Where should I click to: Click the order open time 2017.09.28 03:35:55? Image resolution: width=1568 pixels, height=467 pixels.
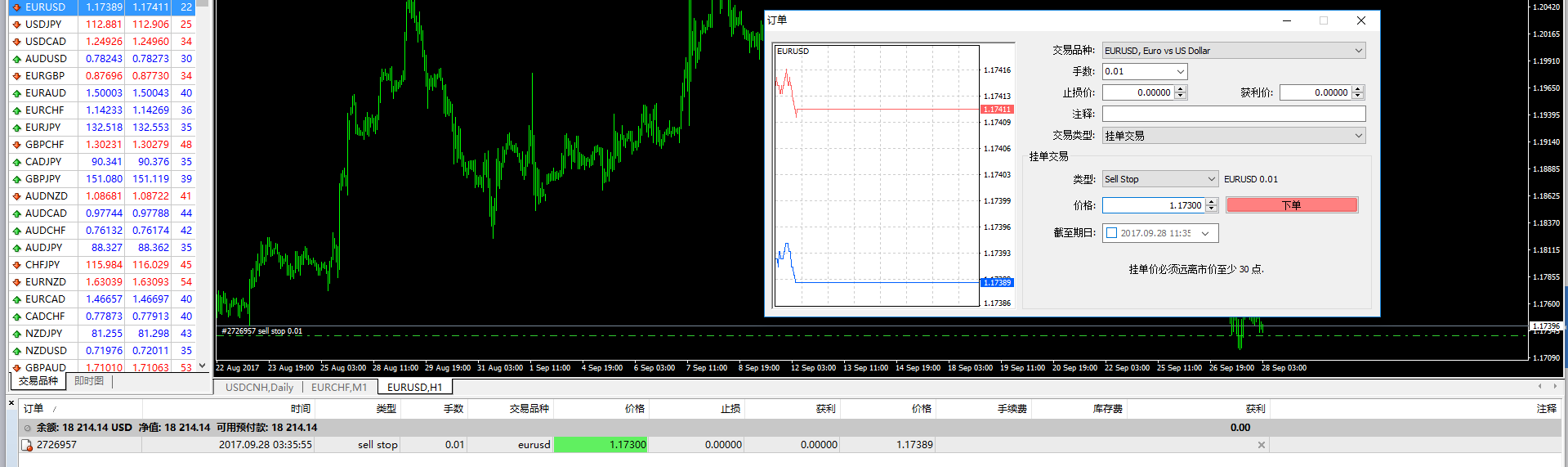click(266, 445)
